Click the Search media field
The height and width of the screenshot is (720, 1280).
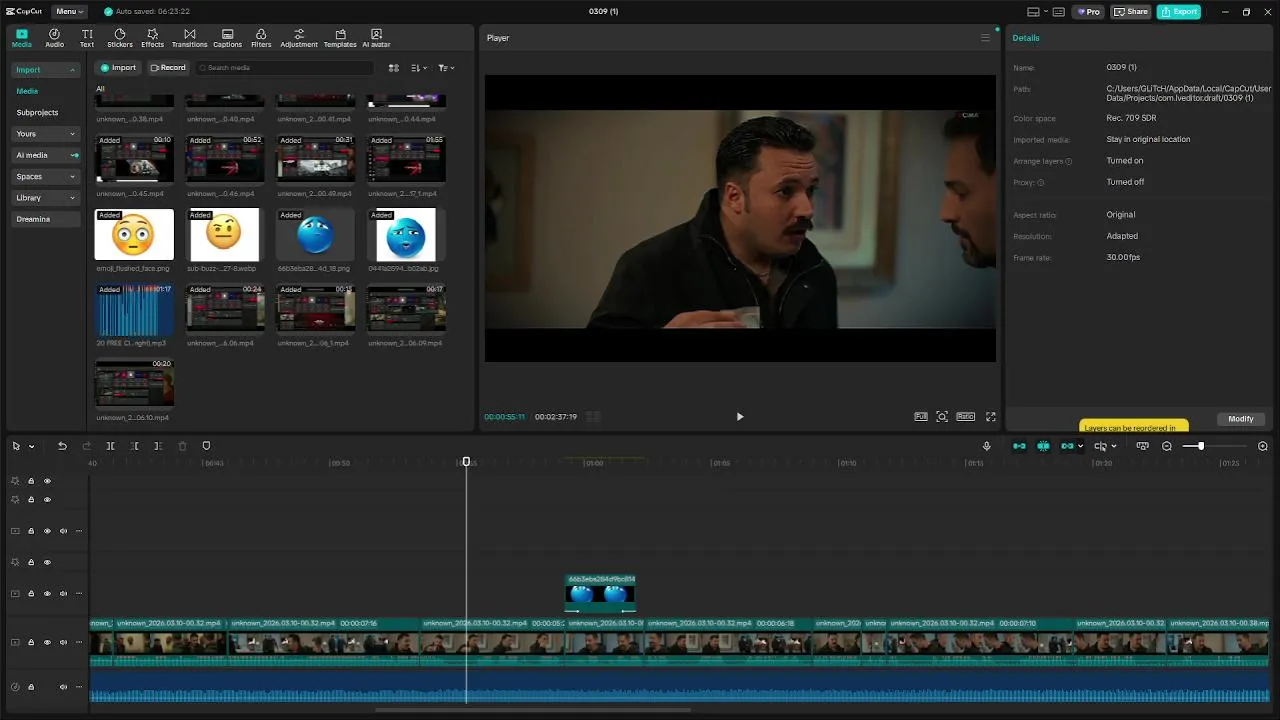click(x=284, y=68)
